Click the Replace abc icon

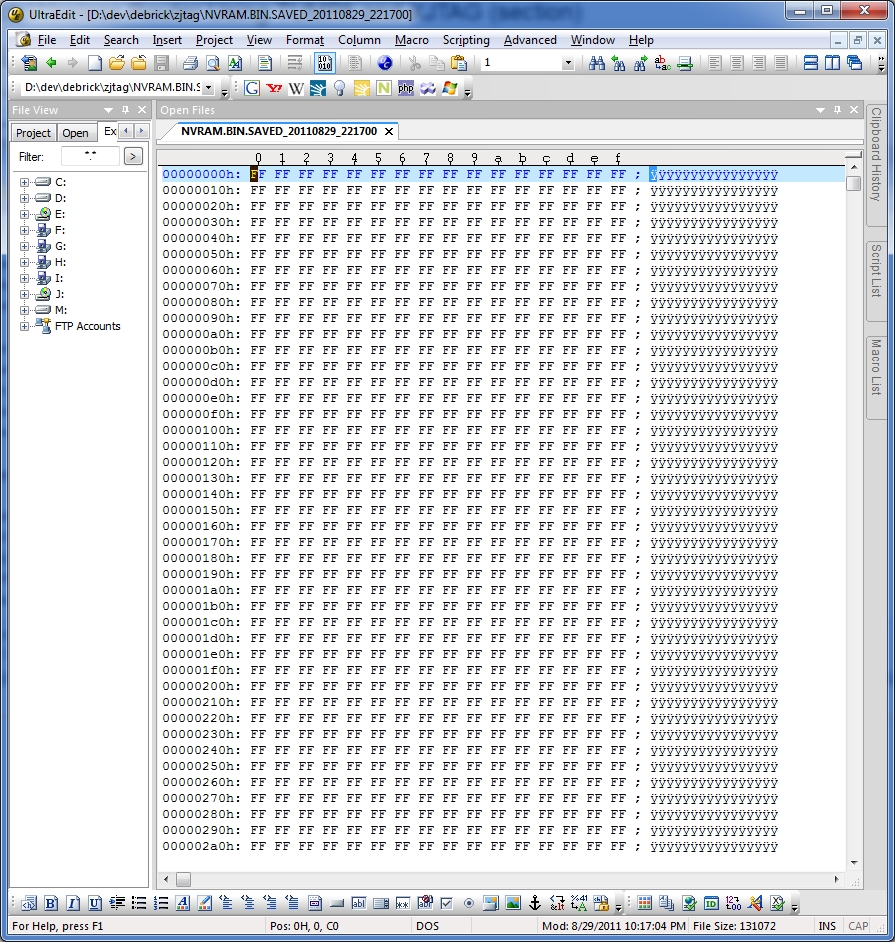pyautogui.click(x=663, y=62)
